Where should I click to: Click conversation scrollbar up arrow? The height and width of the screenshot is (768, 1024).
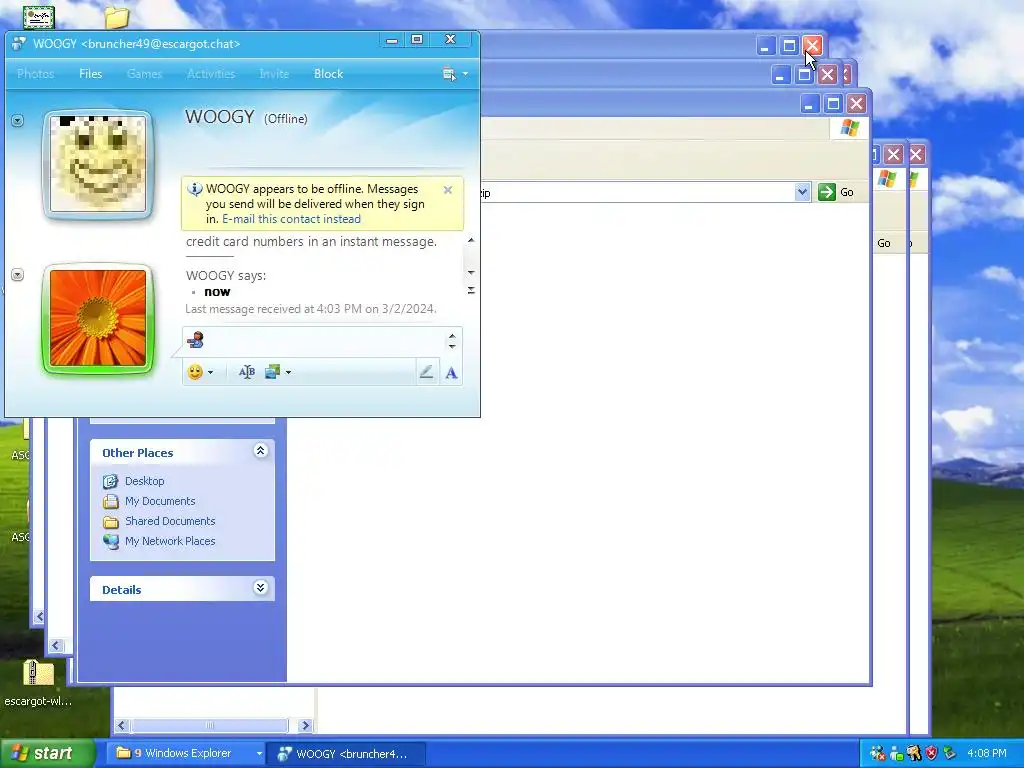(471, 240)
